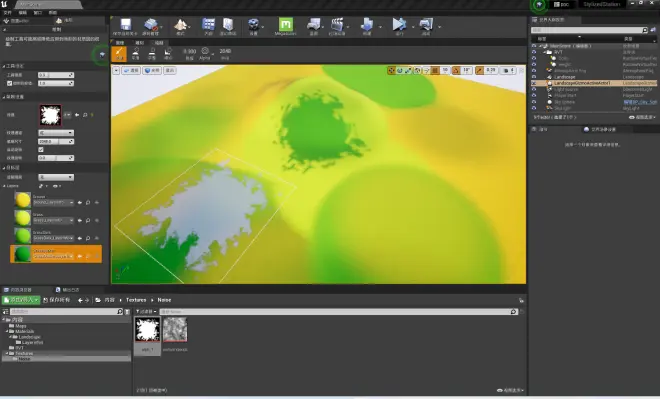Toggle rotation snapping in the viewport

tap(456, 70)
